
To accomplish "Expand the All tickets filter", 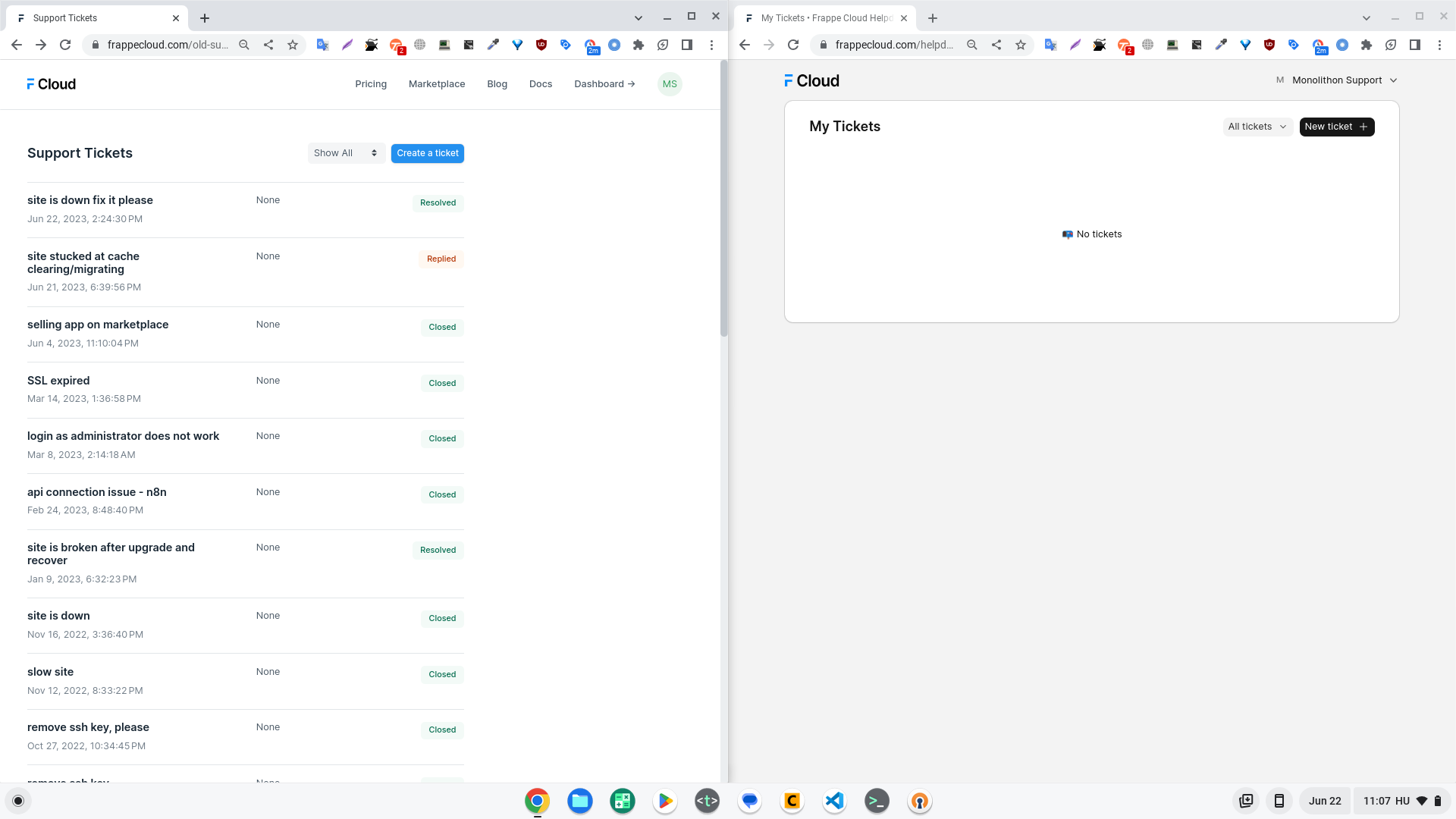I will pyautogui.click(x=1257, y=127).
